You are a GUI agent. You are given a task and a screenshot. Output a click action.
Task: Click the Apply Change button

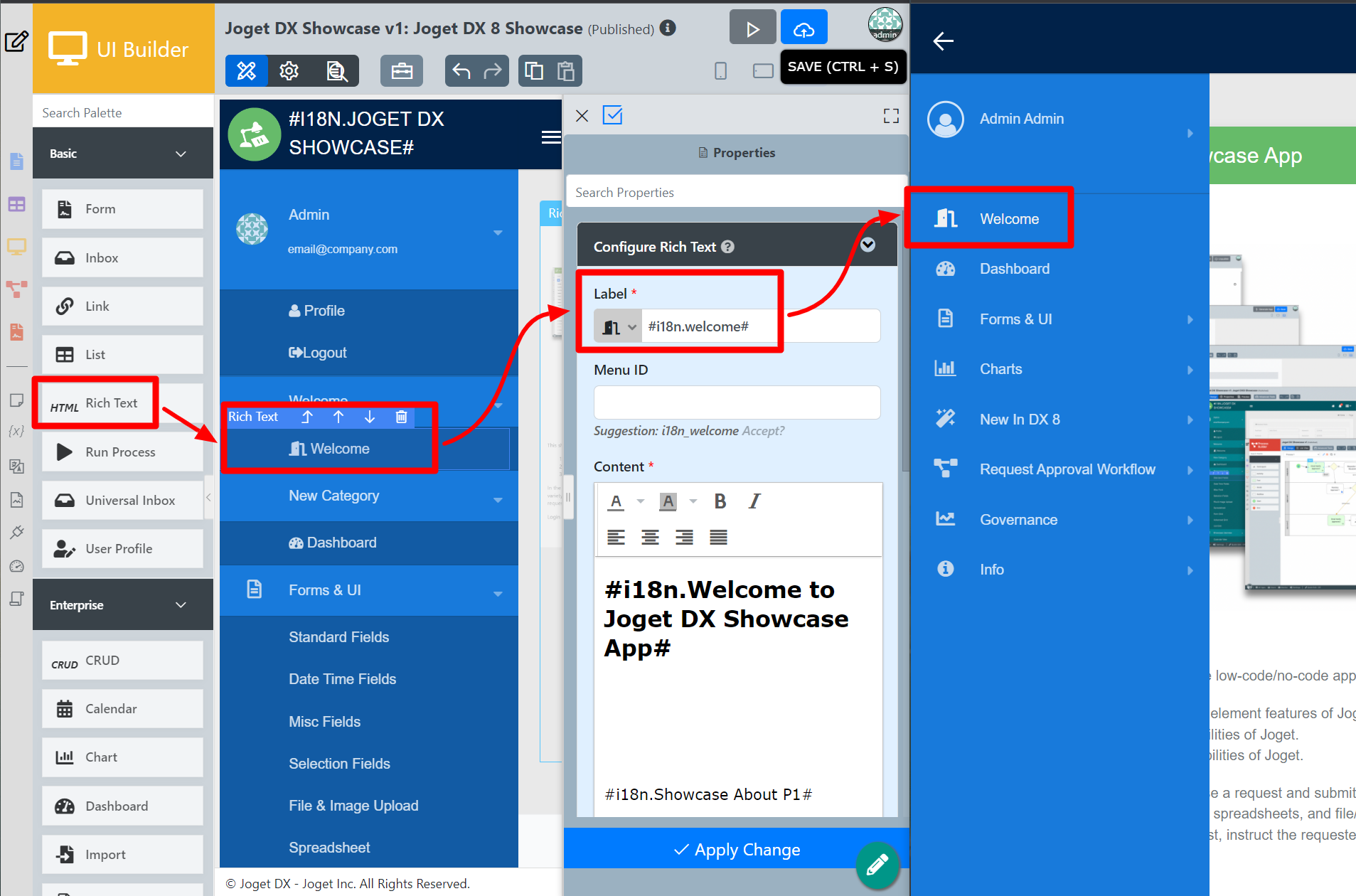pos(737,850)
